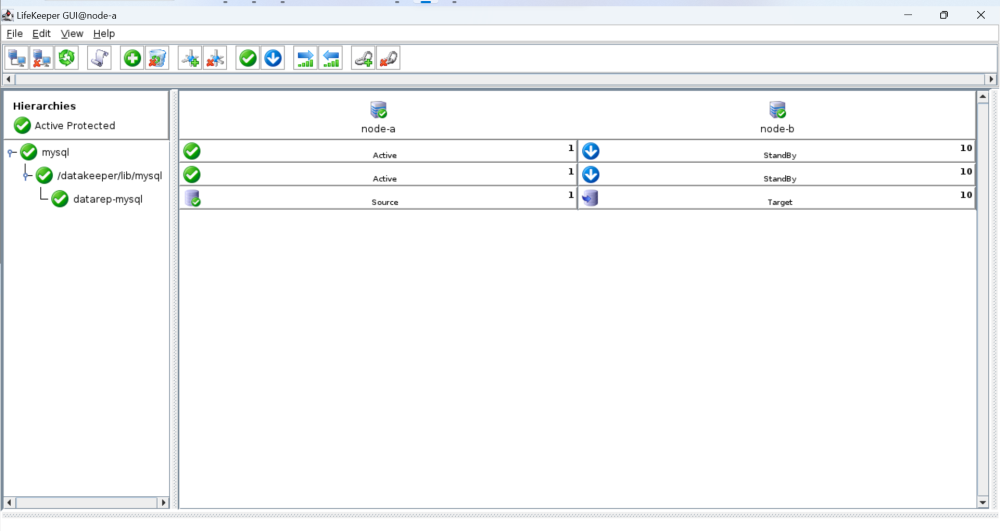Delete Resource Hierarchy trash bin icon
Screen dimensions: 1000x531
(157, 59)
